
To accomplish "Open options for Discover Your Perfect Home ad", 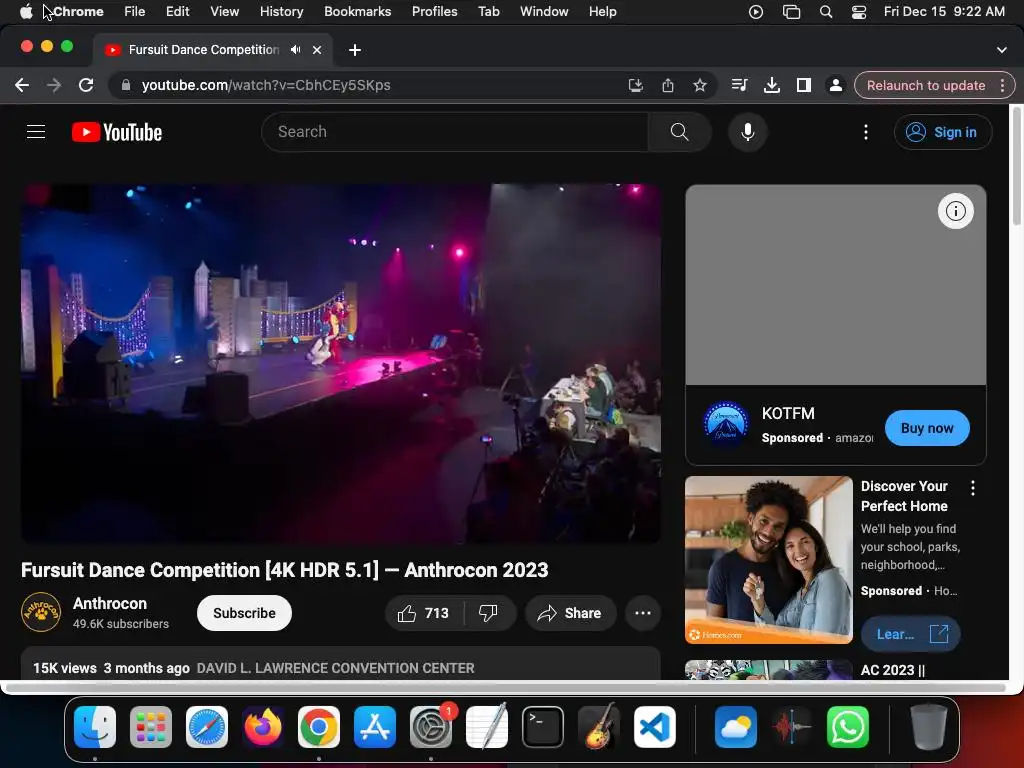I will [972, 488].
